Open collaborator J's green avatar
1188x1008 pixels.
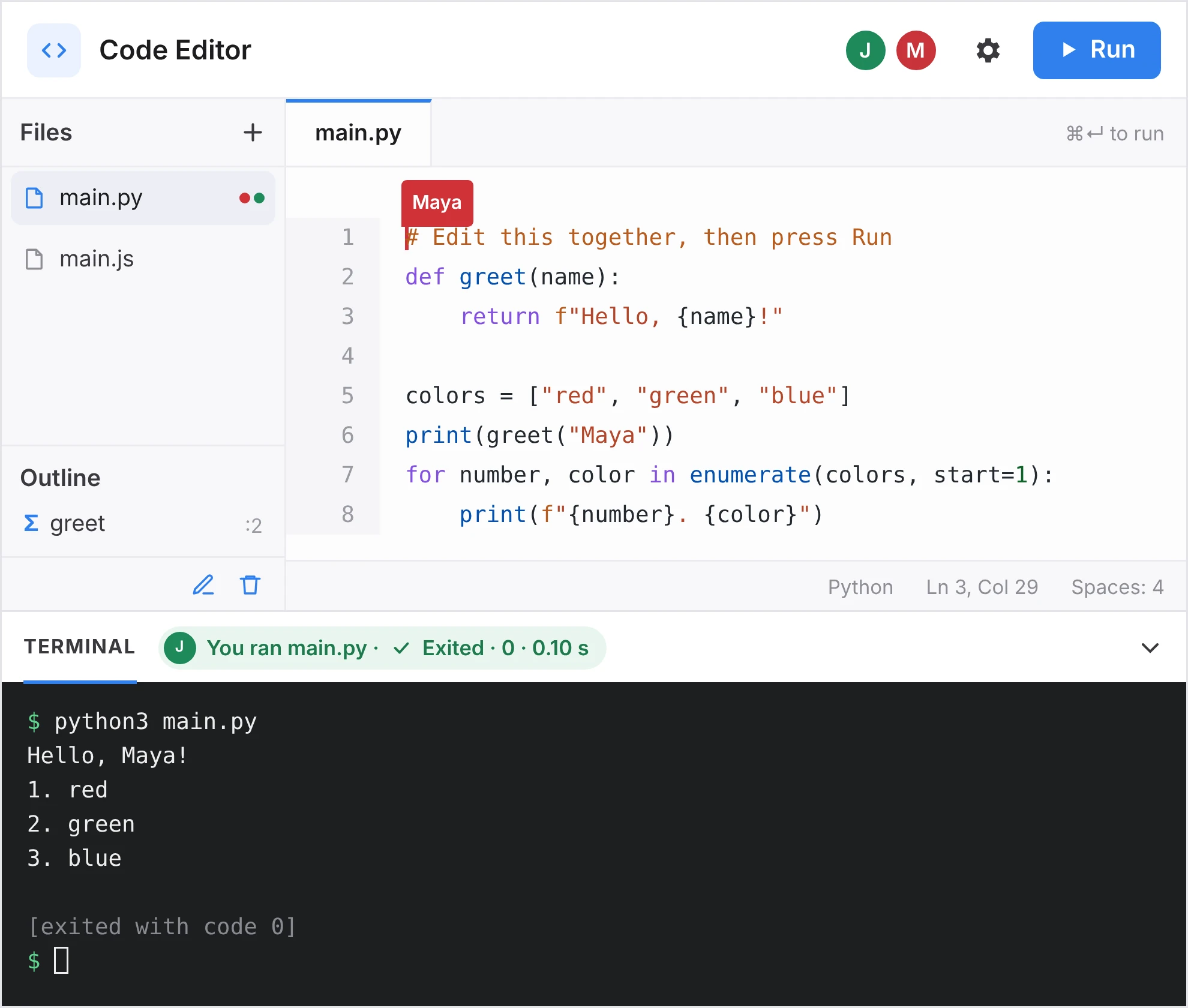tap(865, 50)
